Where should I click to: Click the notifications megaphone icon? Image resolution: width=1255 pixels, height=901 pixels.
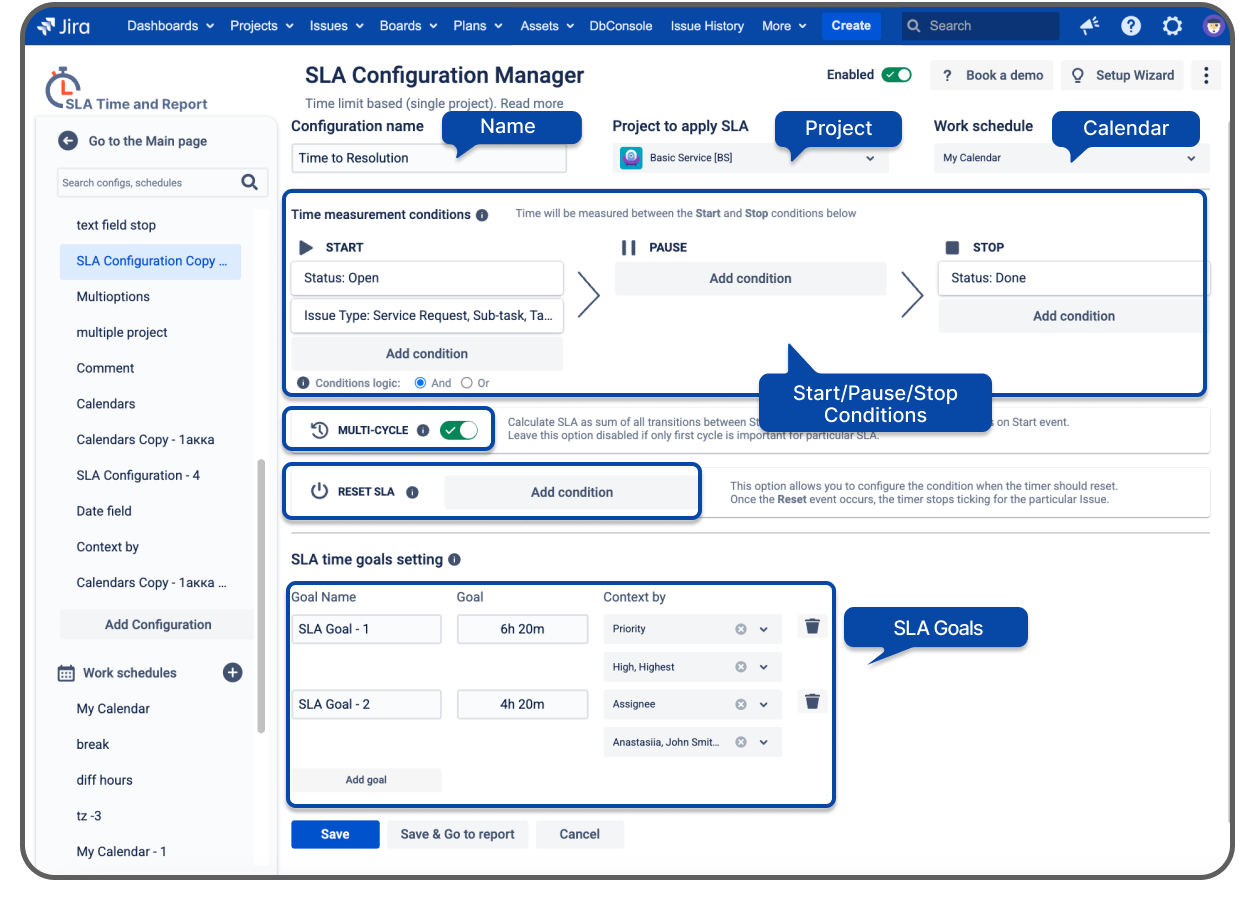click(x=1090, y=26)
